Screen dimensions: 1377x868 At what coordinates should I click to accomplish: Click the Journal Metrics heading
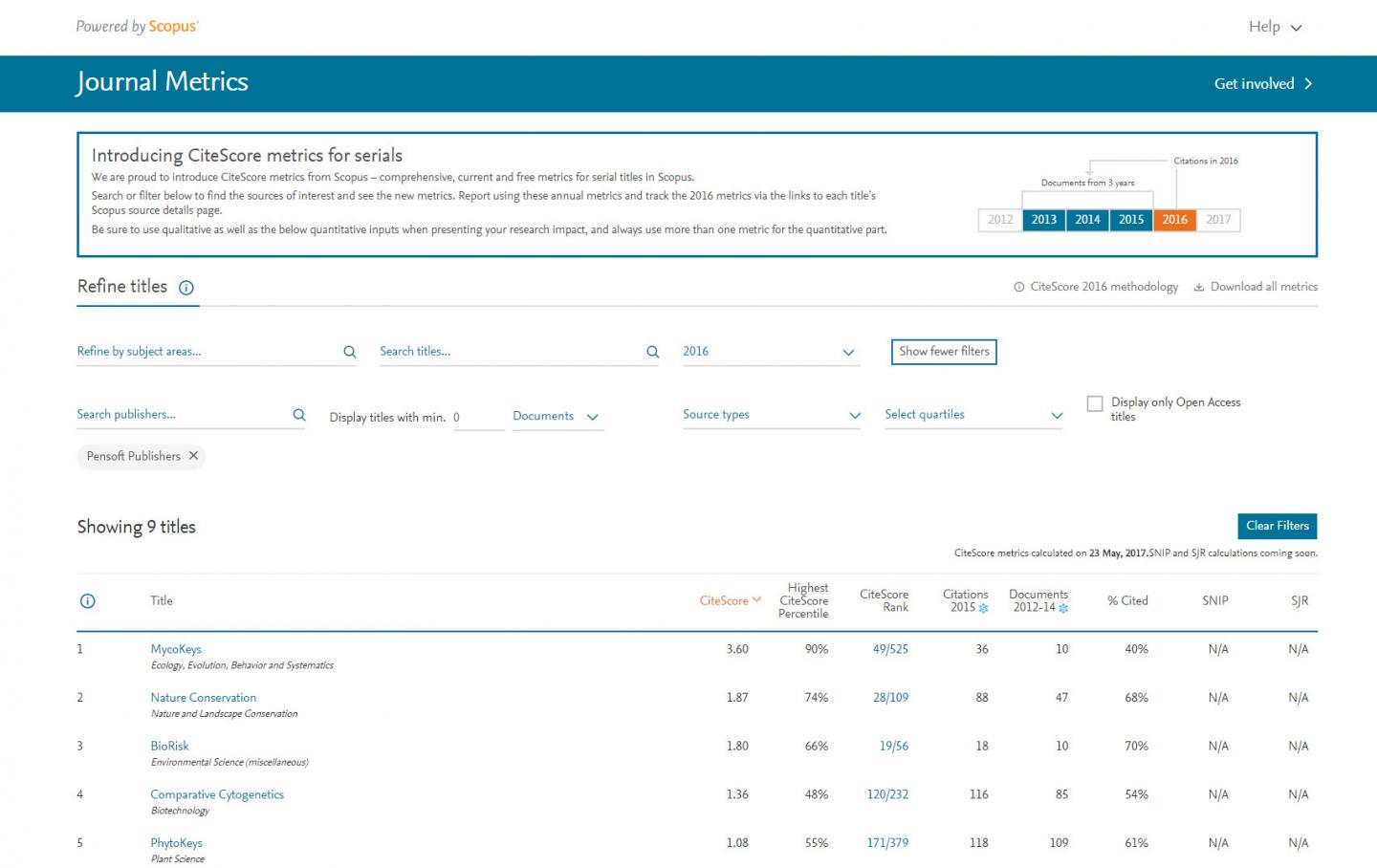(x=163, y=82)
